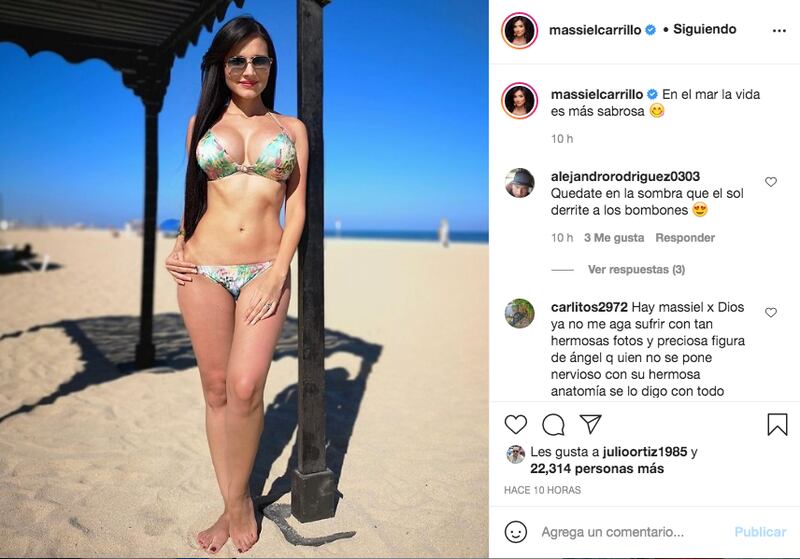Open 3 Me gusta on first comment
This screenshot has height=559, width=800.
[x=614, y=238]
